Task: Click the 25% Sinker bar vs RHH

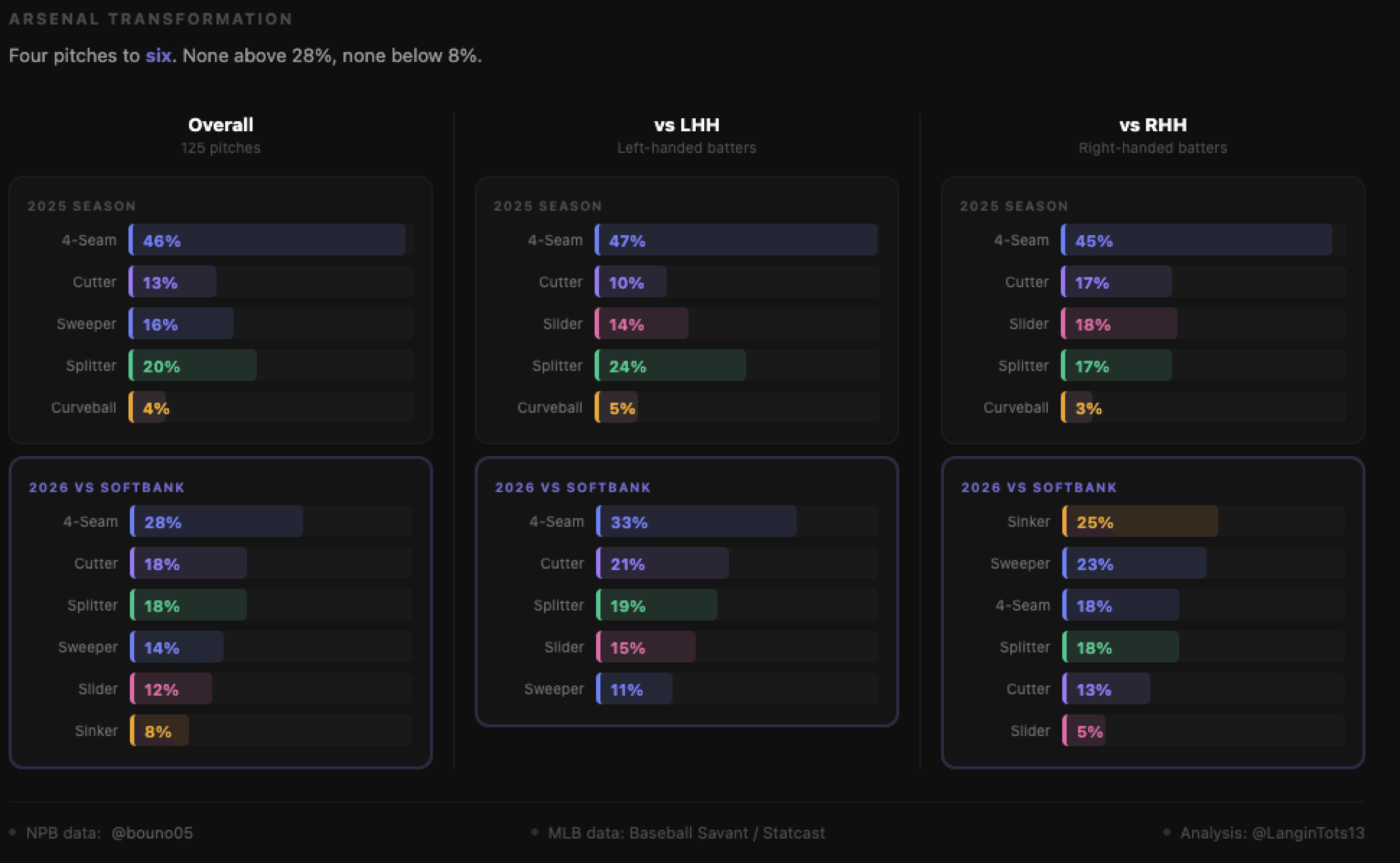Action: point(1139,521)
